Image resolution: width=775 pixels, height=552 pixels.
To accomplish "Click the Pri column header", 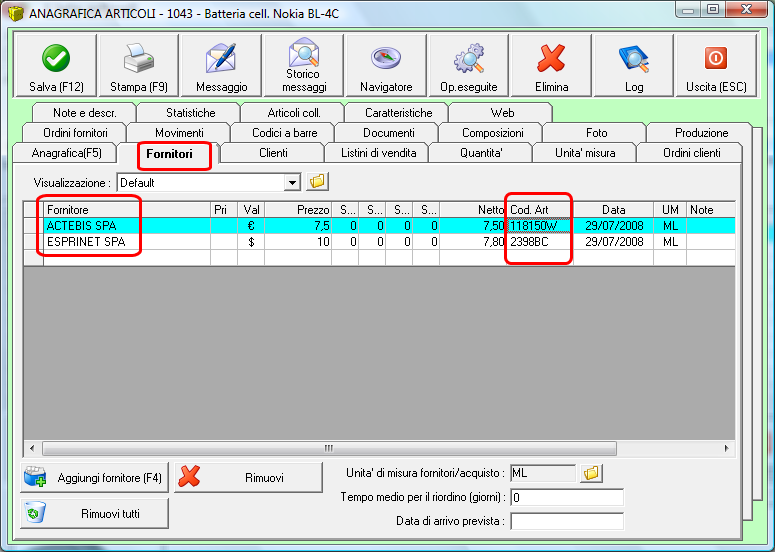I will pyautogui.click(x=224, y=210).
